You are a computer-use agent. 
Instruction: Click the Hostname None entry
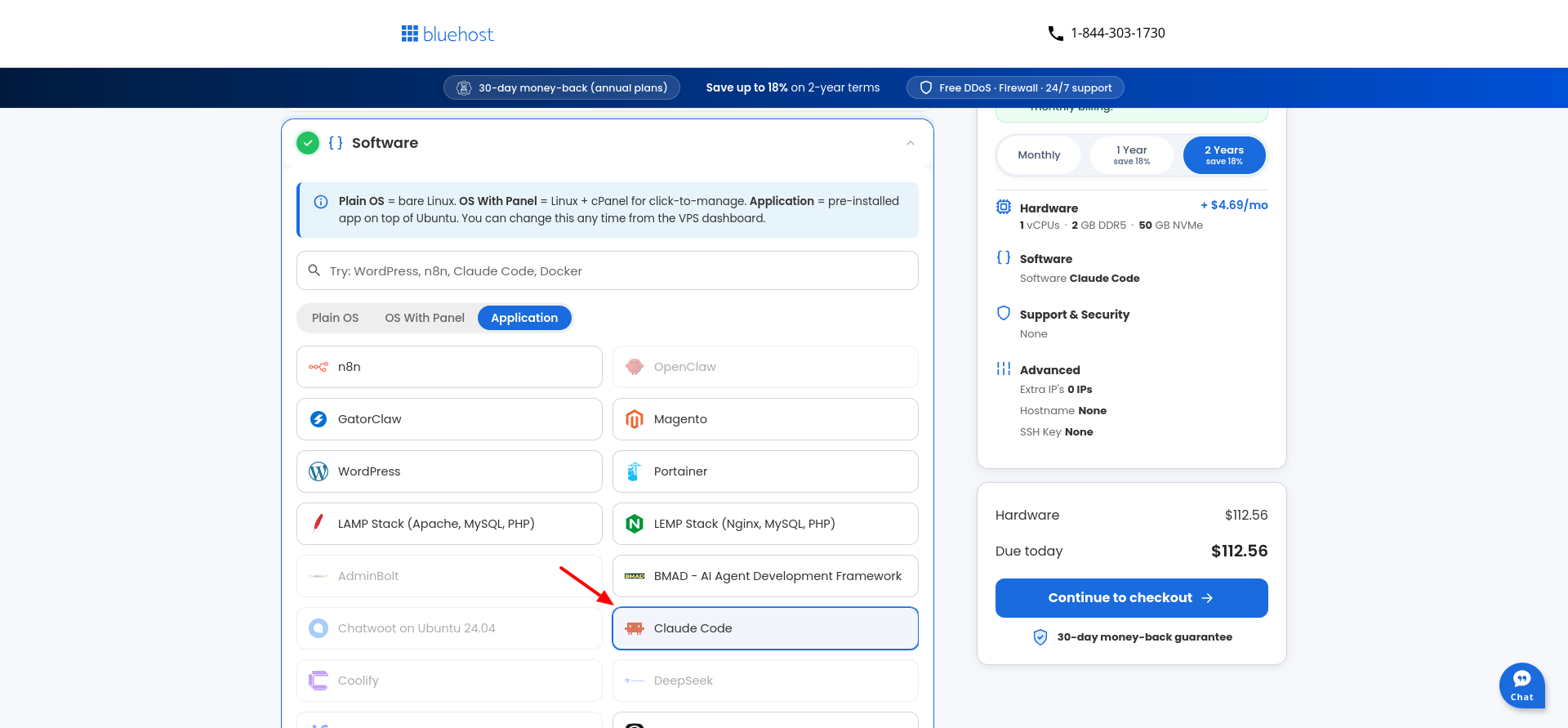coord(1063,411)
